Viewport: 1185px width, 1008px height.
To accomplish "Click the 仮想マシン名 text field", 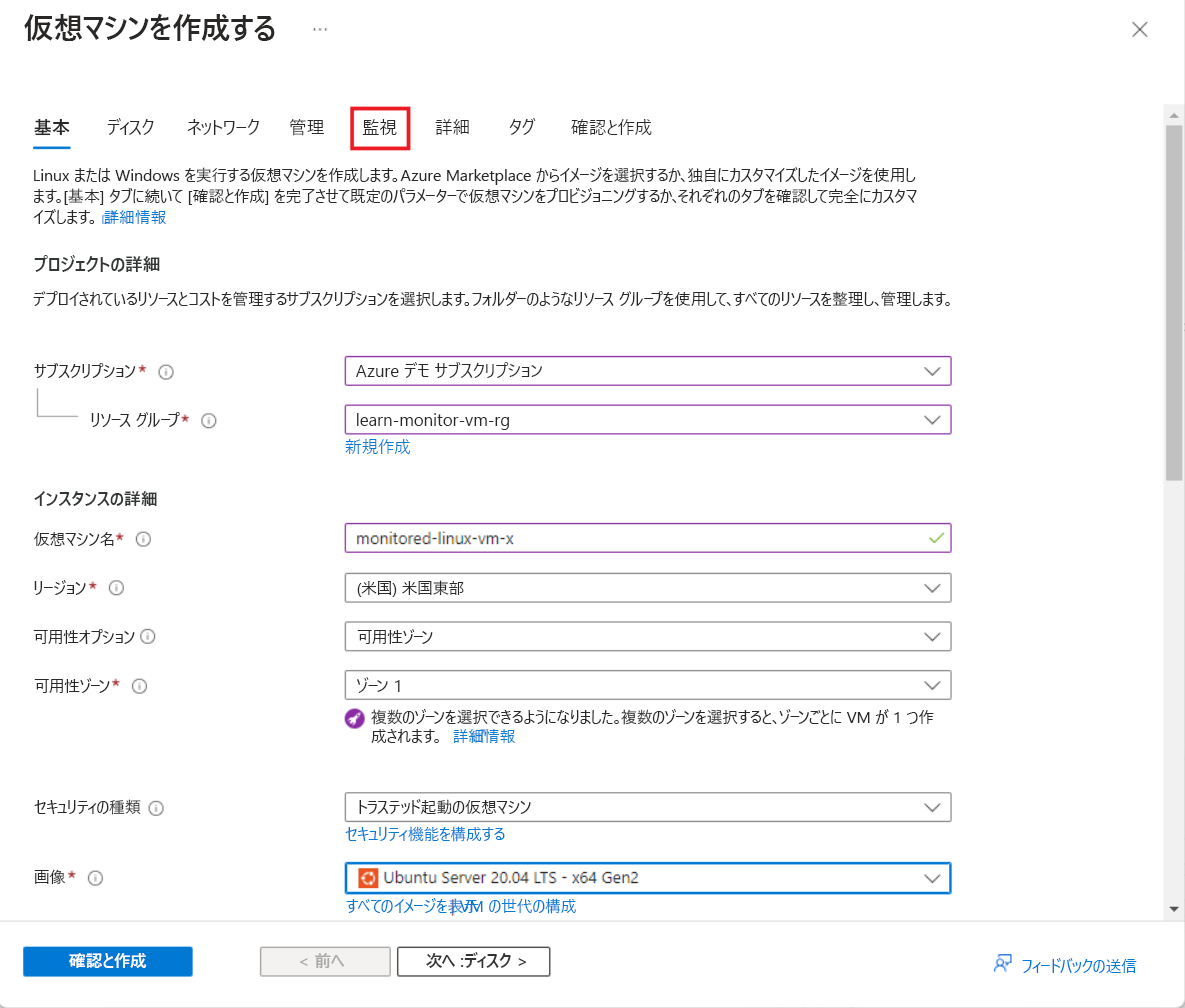I will click(637, 539).
